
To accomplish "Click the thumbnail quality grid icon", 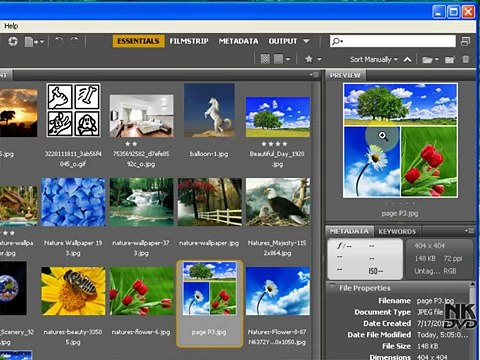I will tap(265, 59).
